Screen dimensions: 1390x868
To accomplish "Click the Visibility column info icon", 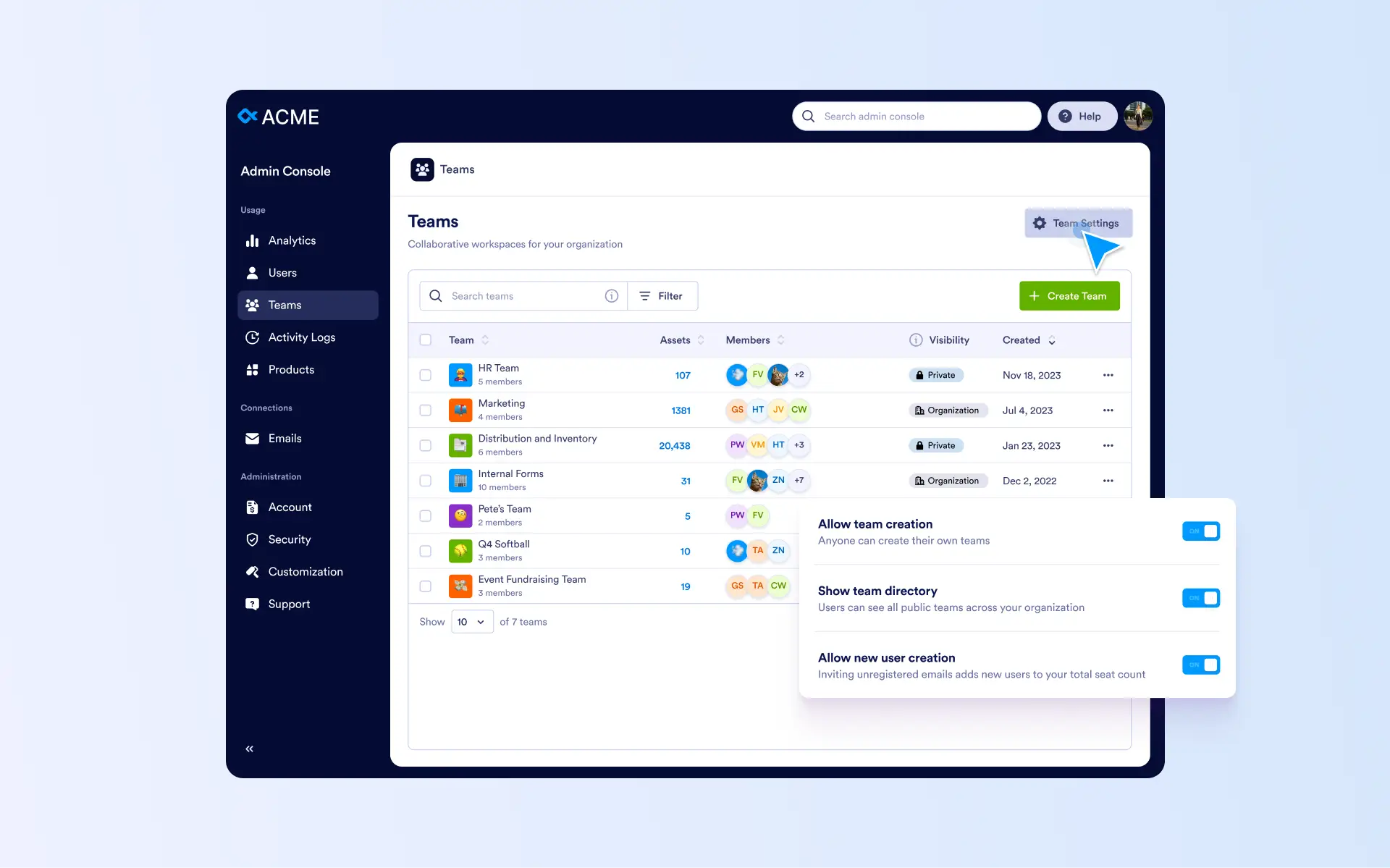I will click(x=916, y=340).
